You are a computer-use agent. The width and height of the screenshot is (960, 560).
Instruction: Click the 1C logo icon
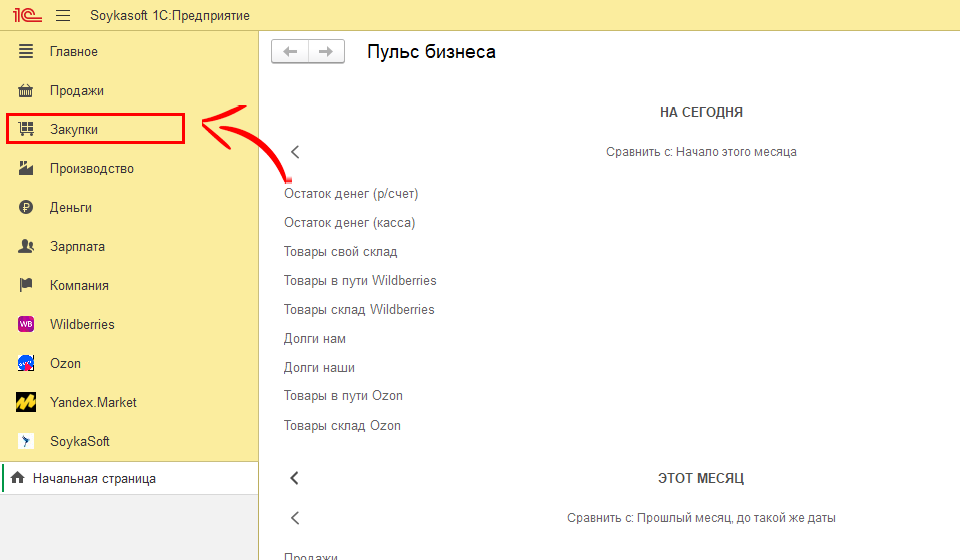click(x=25, y=16)
